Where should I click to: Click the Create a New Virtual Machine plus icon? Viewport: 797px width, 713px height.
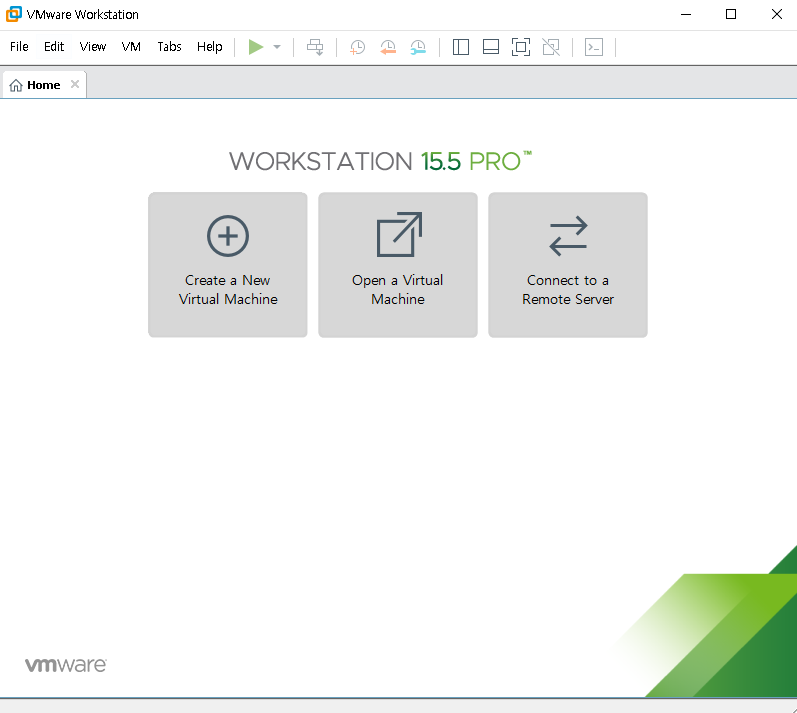[x=228, y=236]
